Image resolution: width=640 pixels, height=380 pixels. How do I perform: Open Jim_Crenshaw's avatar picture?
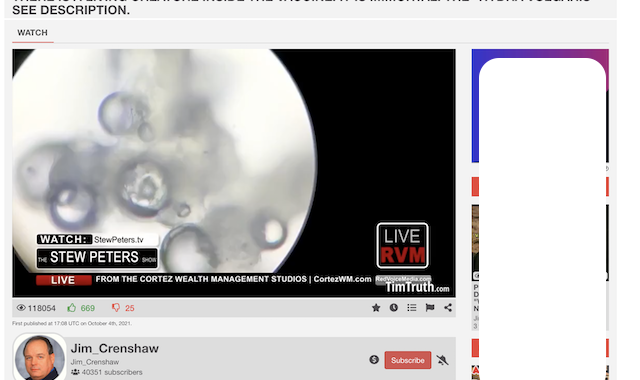[x=40, y=358]
